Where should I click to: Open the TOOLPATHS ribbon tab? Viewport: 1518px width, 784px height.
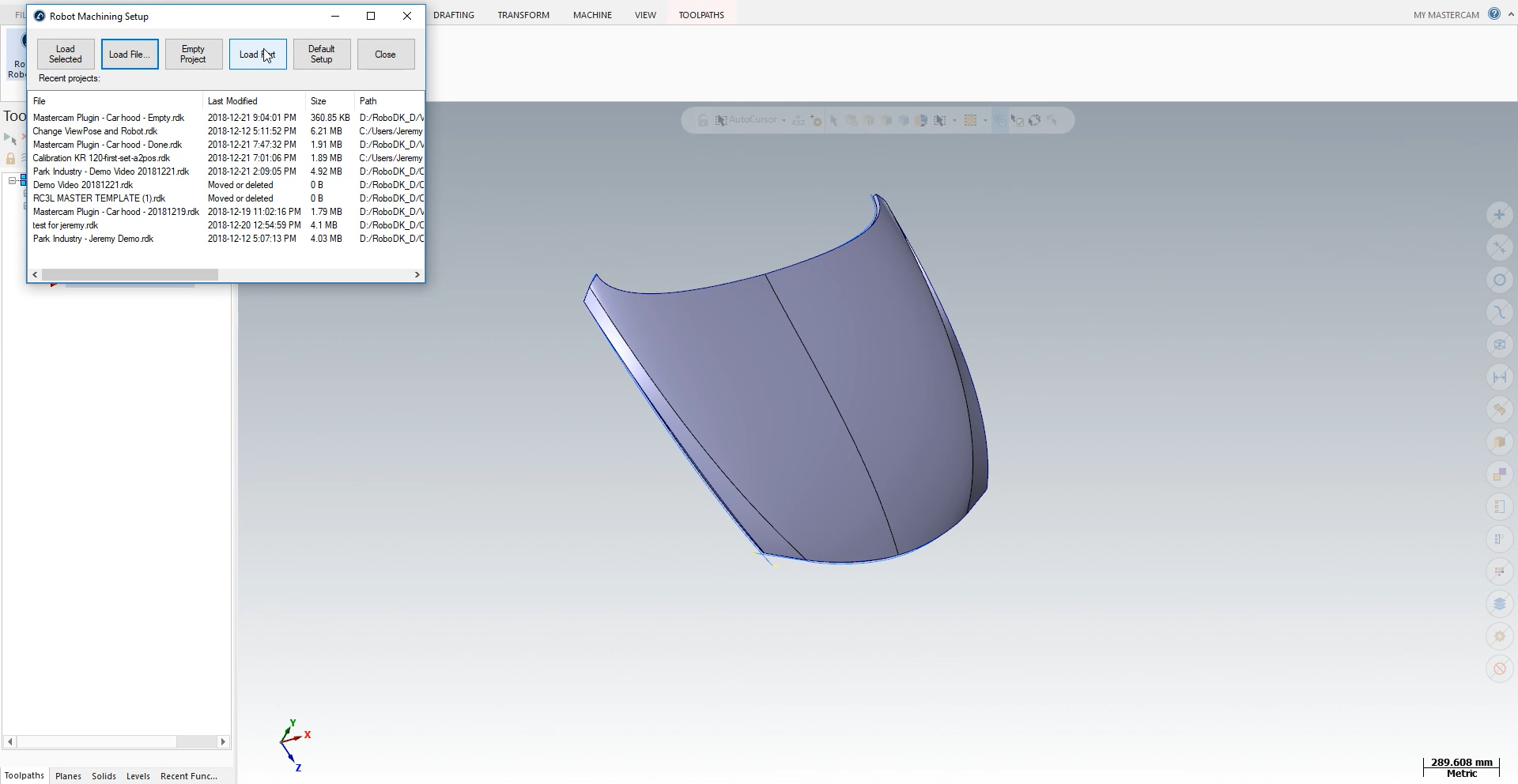(700, 15)
